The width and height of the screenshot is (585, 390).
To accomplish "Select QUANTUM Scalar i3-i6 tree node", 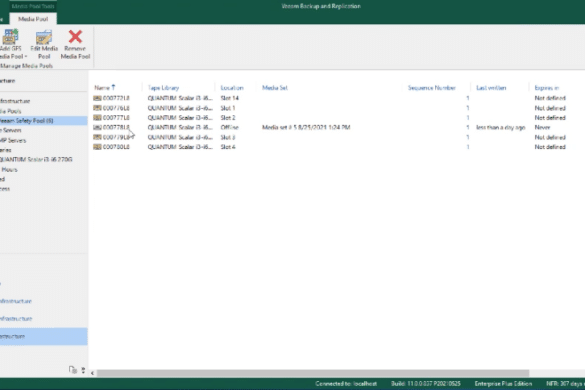I will pyautogui.click(x=36, y=159).
